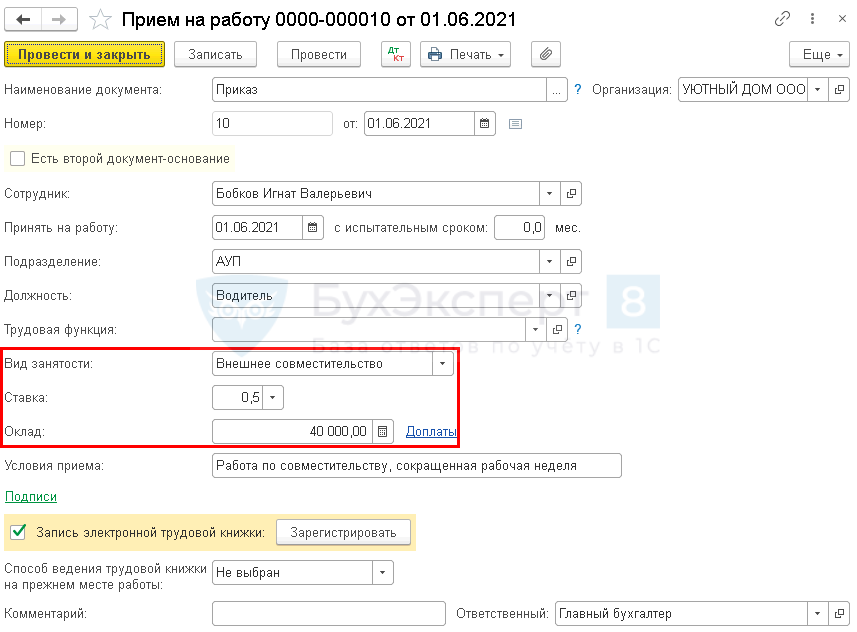Screen dimensions: 857x632
Task: Open calculator icon in Оклад field
Action: pos(382,431)
